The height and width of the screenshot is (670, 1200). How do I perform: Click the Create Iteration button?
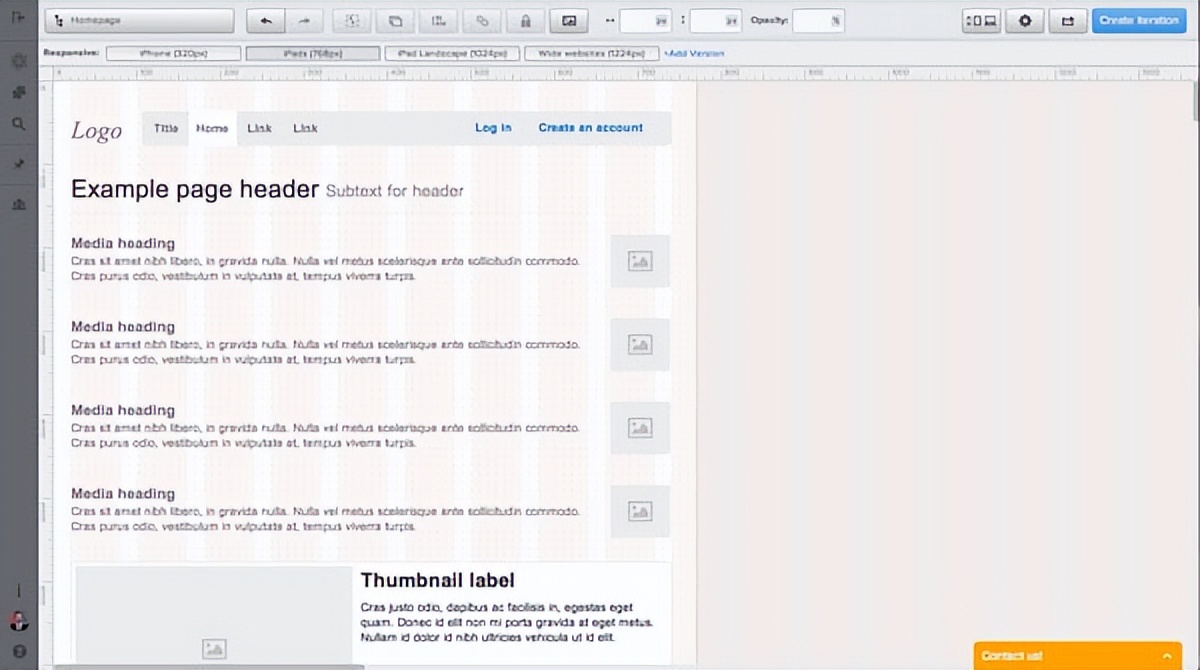coord(1138,20)
